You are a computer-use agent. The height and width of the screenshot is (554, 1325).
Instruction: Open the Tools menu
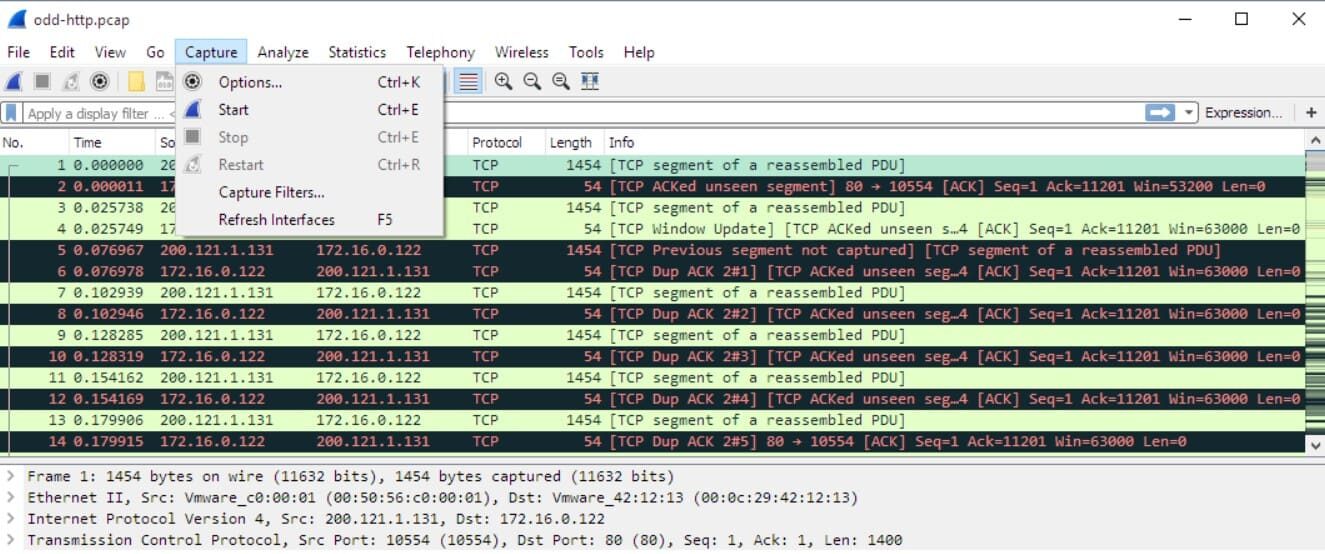tap(586, 52)
